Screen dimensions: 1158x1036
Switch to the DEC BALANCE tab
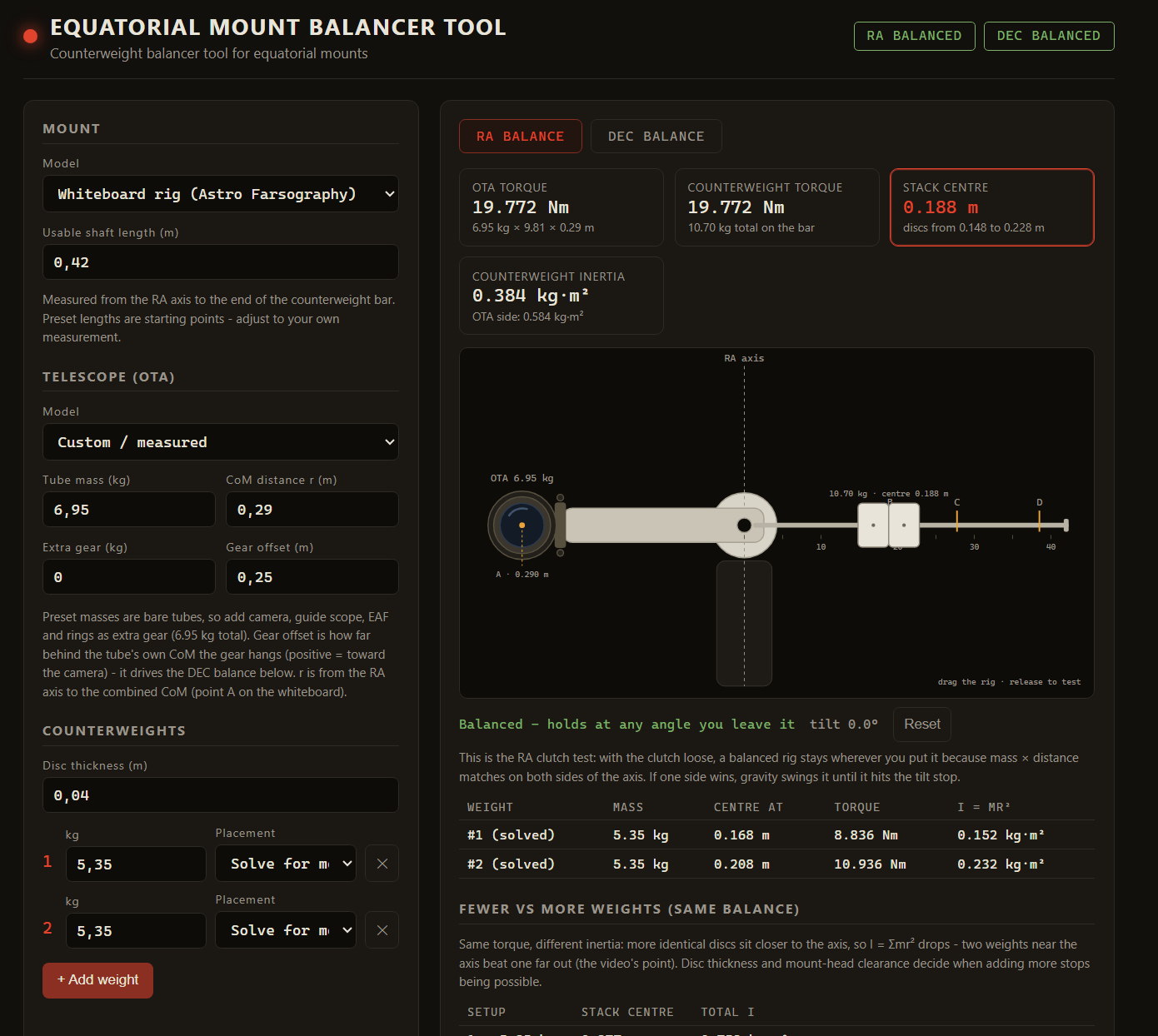pyautogui.click(x=656, y=137)
